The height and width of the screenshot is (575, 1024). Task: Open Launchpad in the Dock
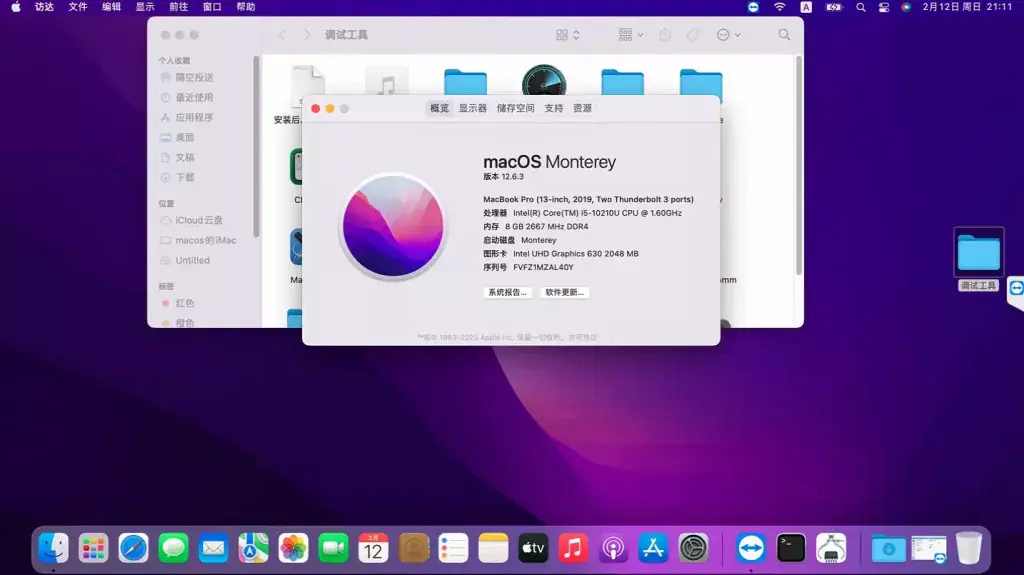(93, 548)
